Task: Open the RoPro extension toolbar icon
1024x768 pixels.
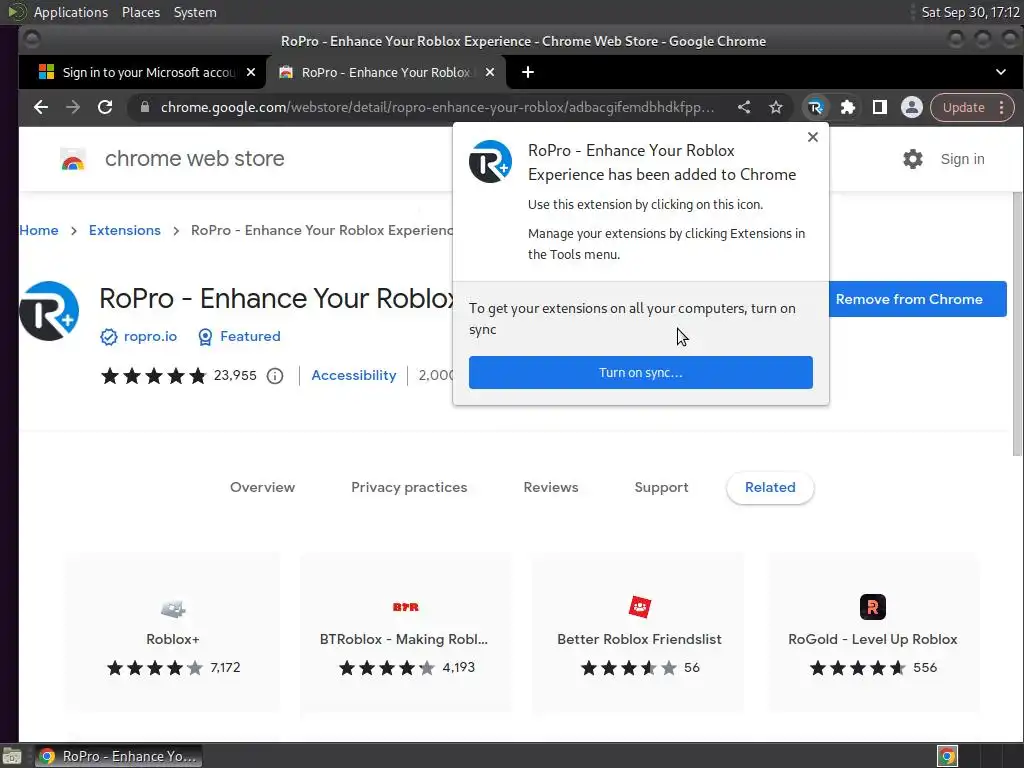Action: pyautogui.click(x=815, y=107)
